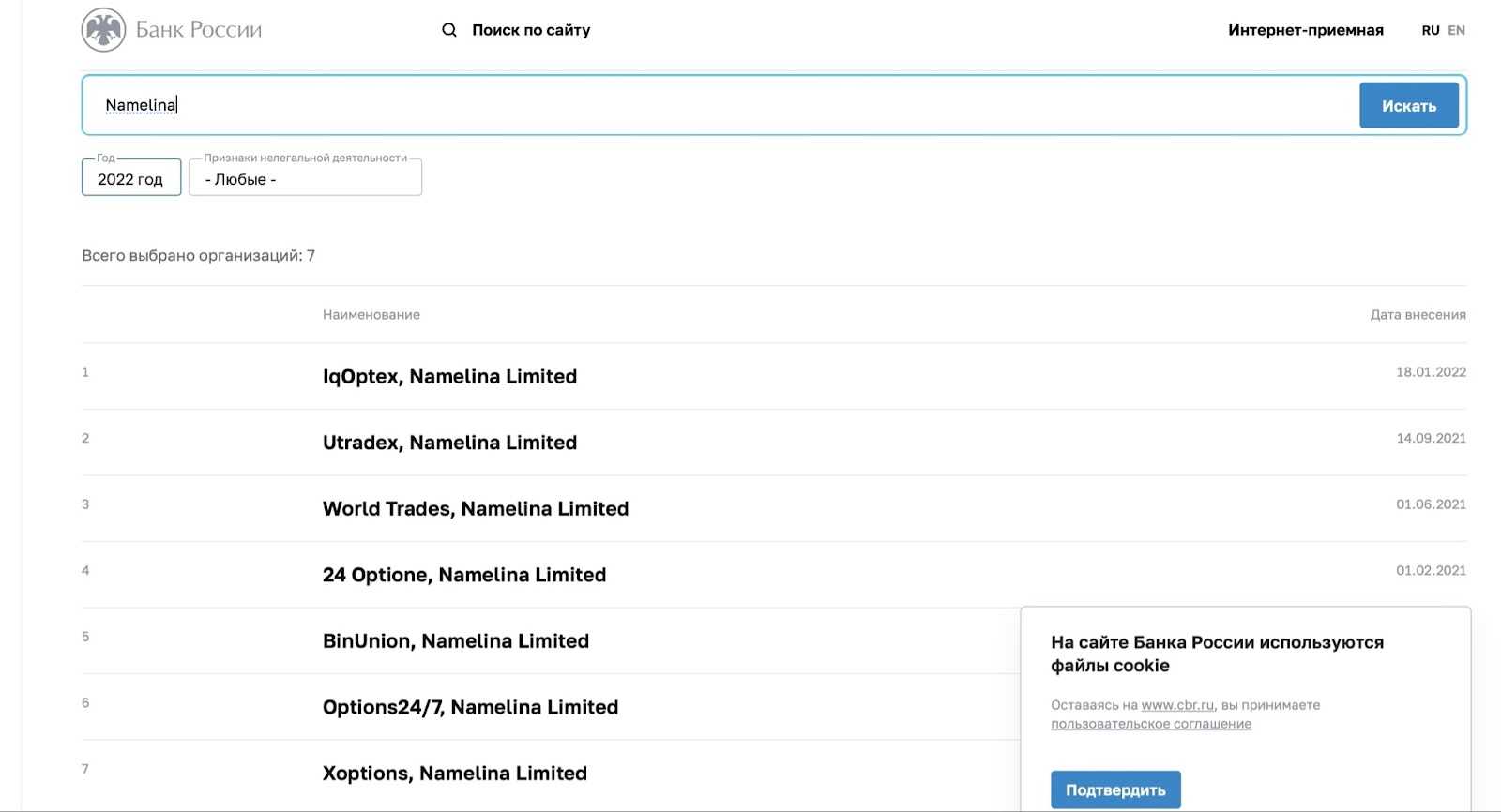Switch language to EN
Screen dimensions: 1501x812
click(x=1456, y=30)
